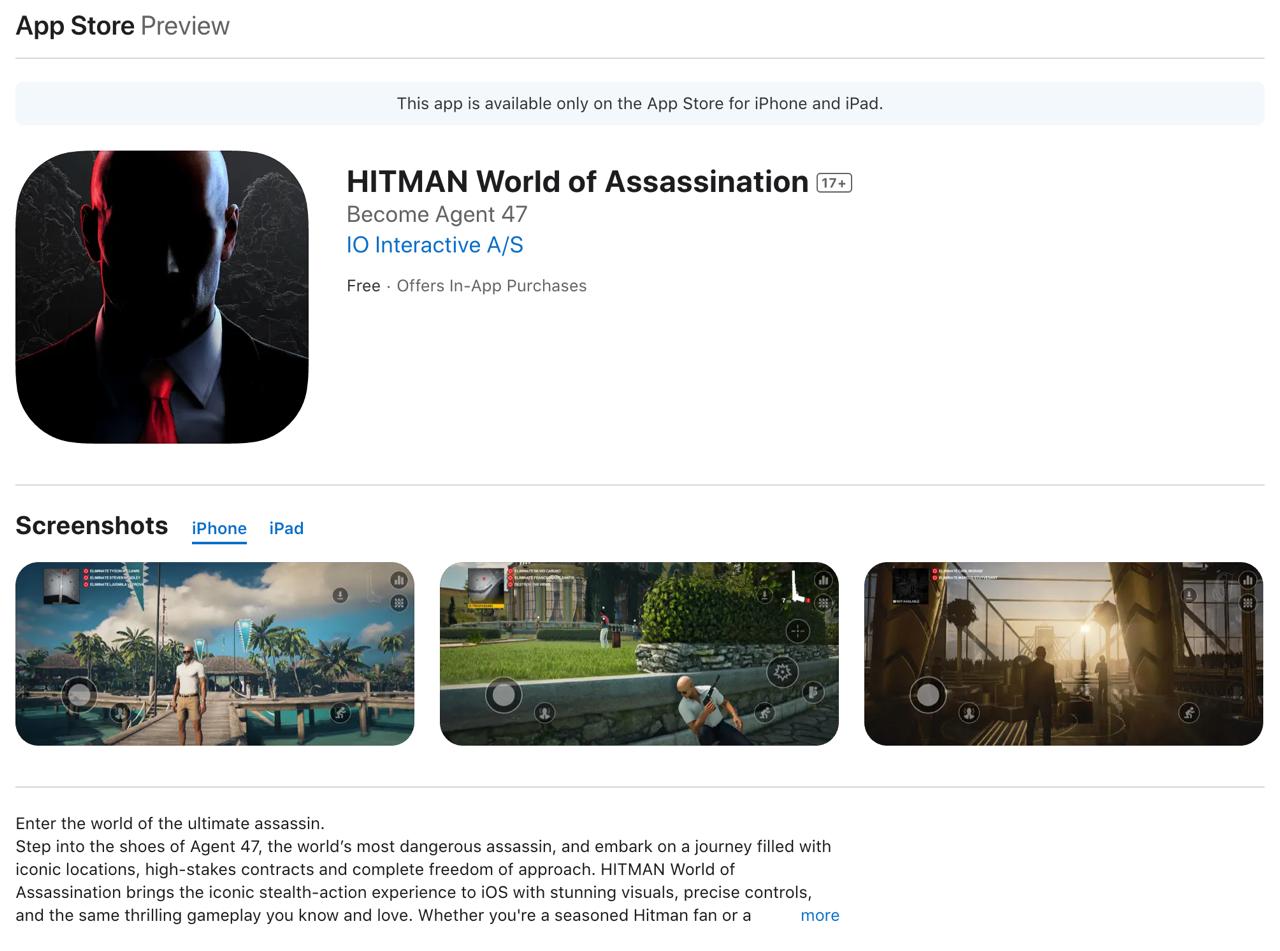Switch to the iPhone screenshots tab
The image size is (1280, 951).
(x=219, y=528)
